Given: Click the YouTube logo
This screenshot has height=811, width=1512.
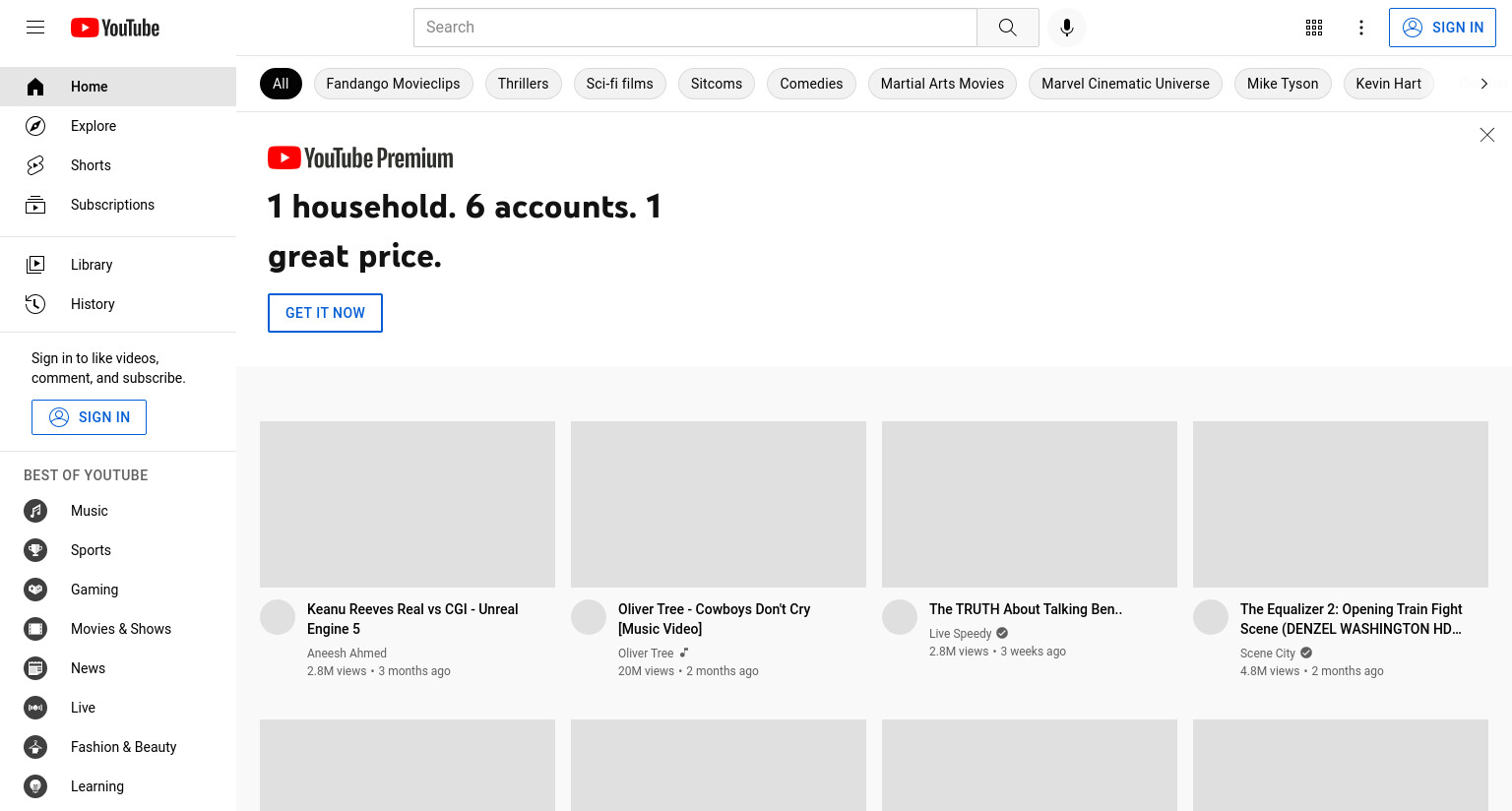Looking at the screenshot, I should click(115, 28).
